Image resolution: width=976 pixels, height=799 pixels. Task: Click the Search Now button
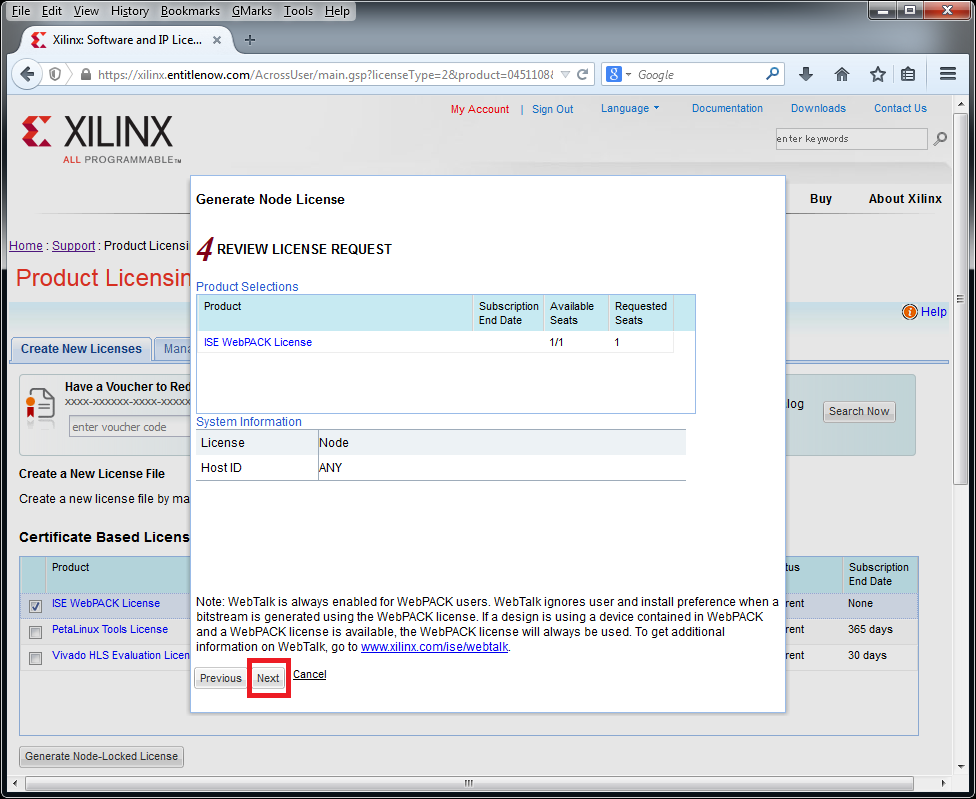coord(859,411)
